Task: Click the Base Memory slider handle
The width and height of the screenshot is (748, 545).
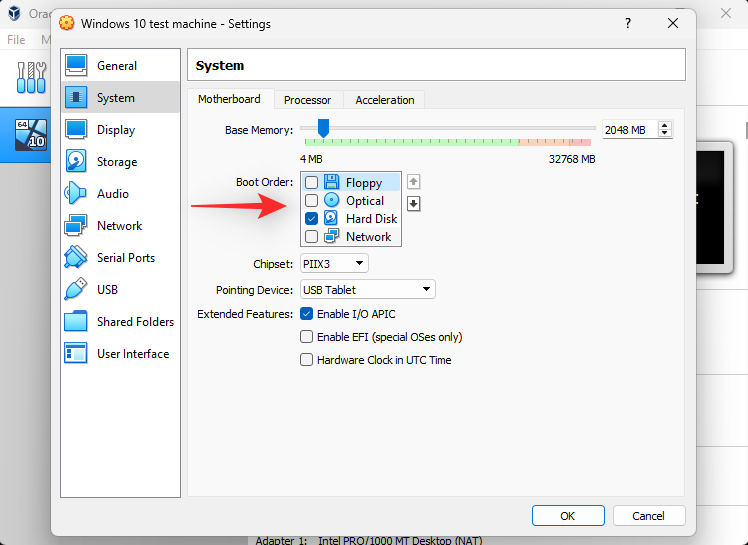Action: coord(323,128)
